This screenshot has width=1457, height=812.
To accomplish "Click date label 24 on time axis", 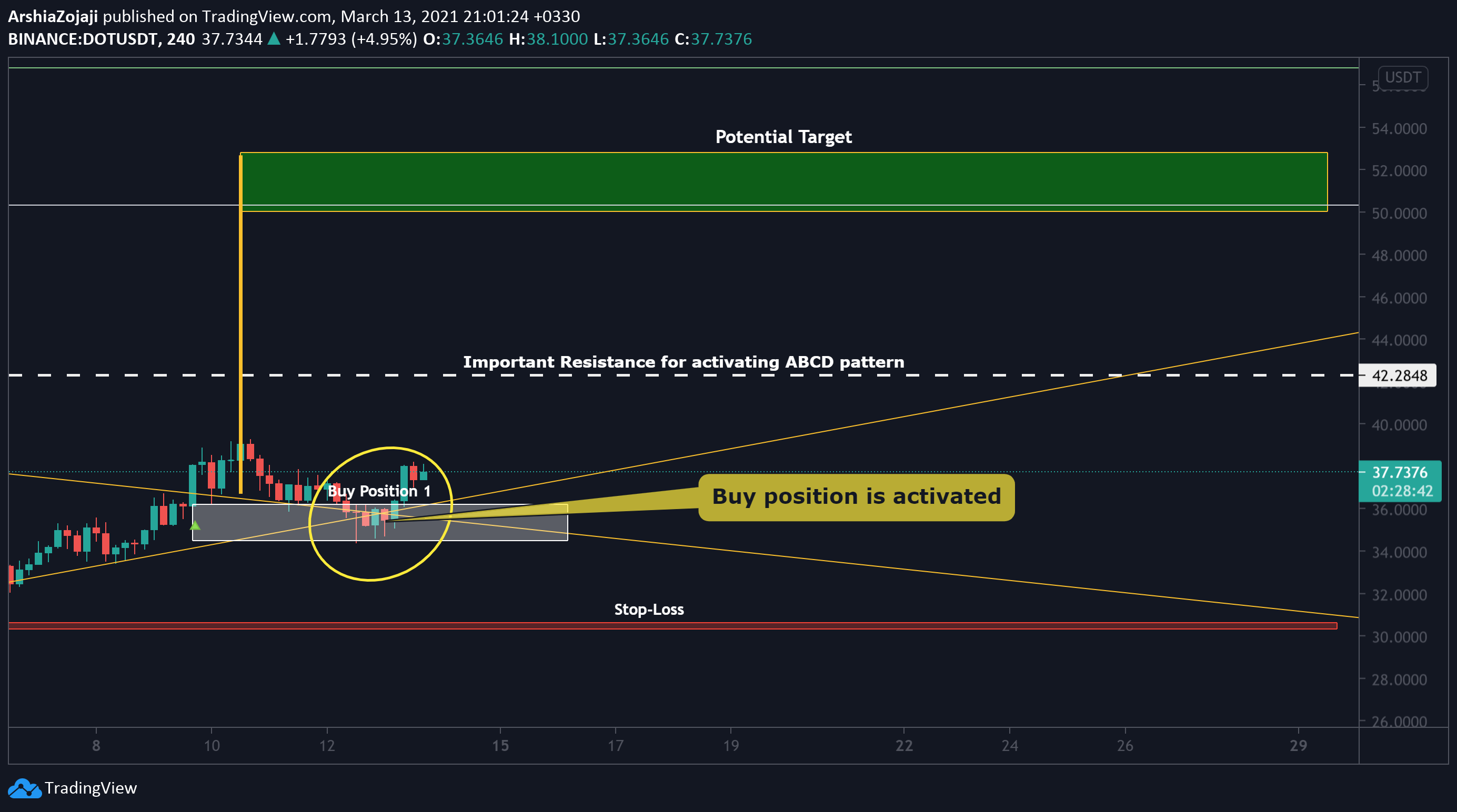I will [1010, 746].
